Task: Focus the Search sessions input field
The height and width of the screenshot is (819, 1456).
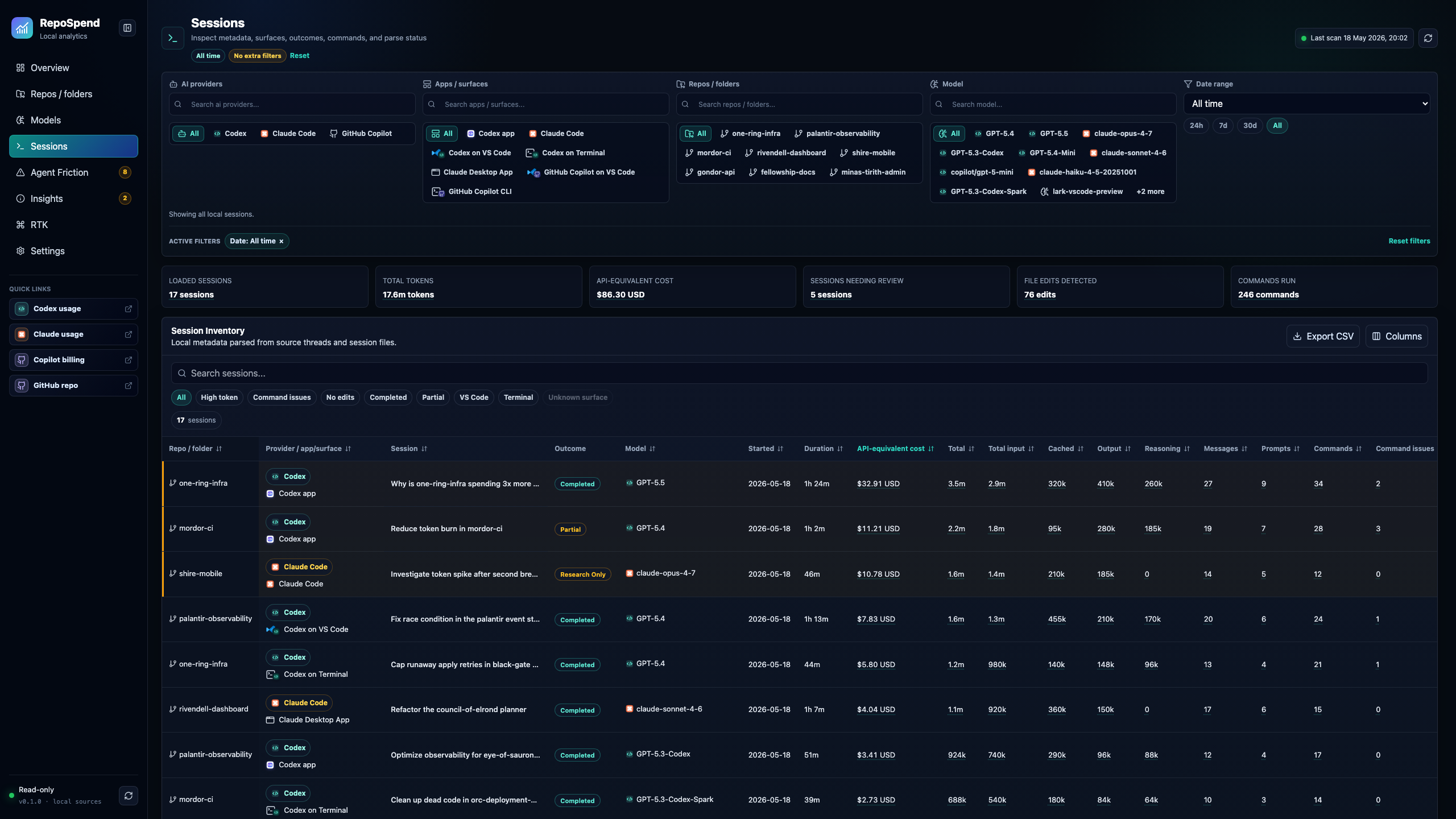Action: 800,374
